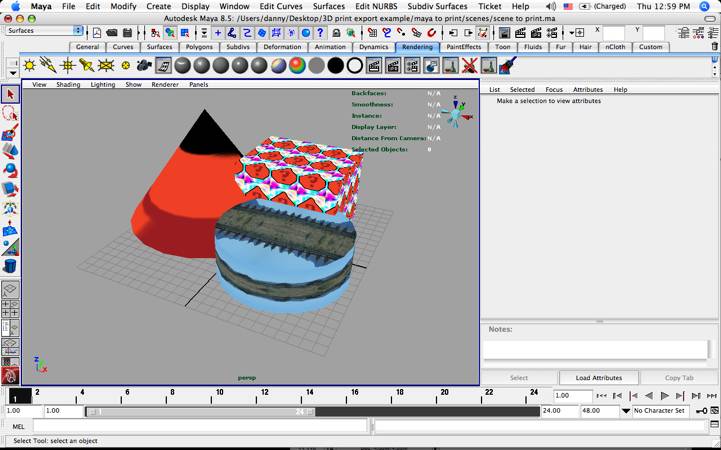721x450 pixels.
Task: Open the Edit NURBS menu
Action: [x=374, y=6]
